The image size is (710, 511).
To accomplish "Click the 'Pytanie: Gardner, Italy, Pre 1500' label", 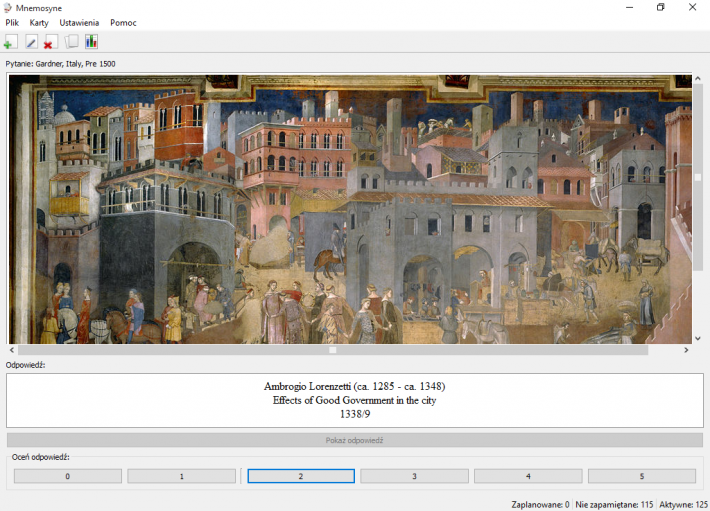I will 61,64.
